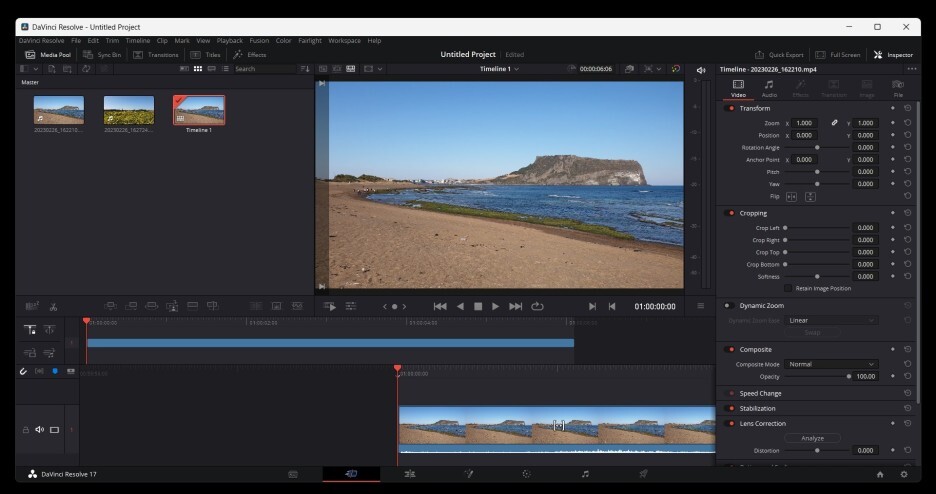Mute the audio track speaker icon

[40, 430]
